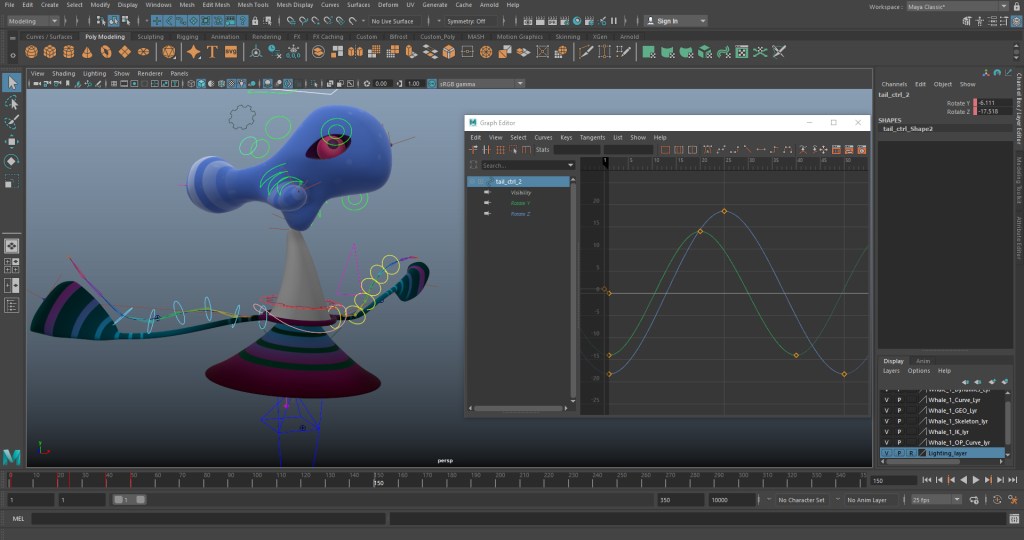Click the polygon cube shelf icon
The image size is (1024, 540).
(x=52, y=52)
